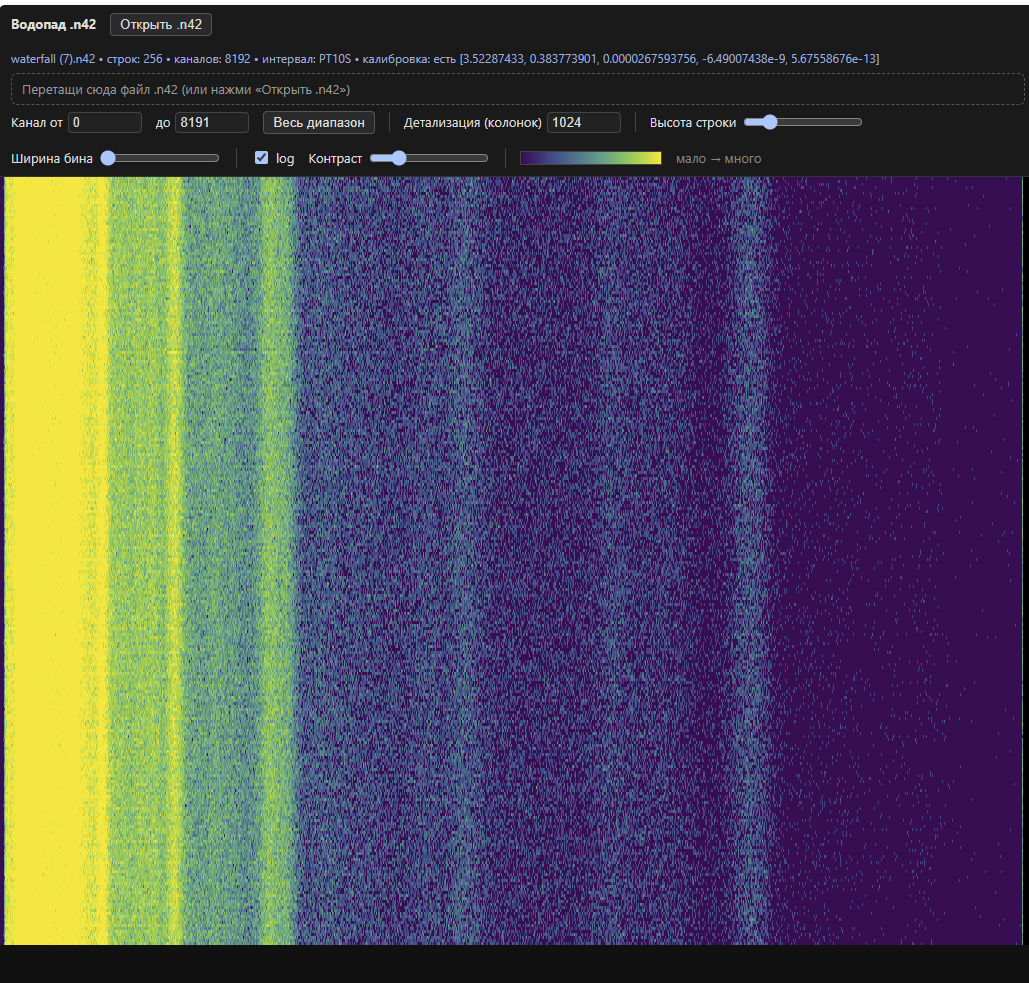
Task: Click the "Открыть .n42" button
Action: pos(161,24)
